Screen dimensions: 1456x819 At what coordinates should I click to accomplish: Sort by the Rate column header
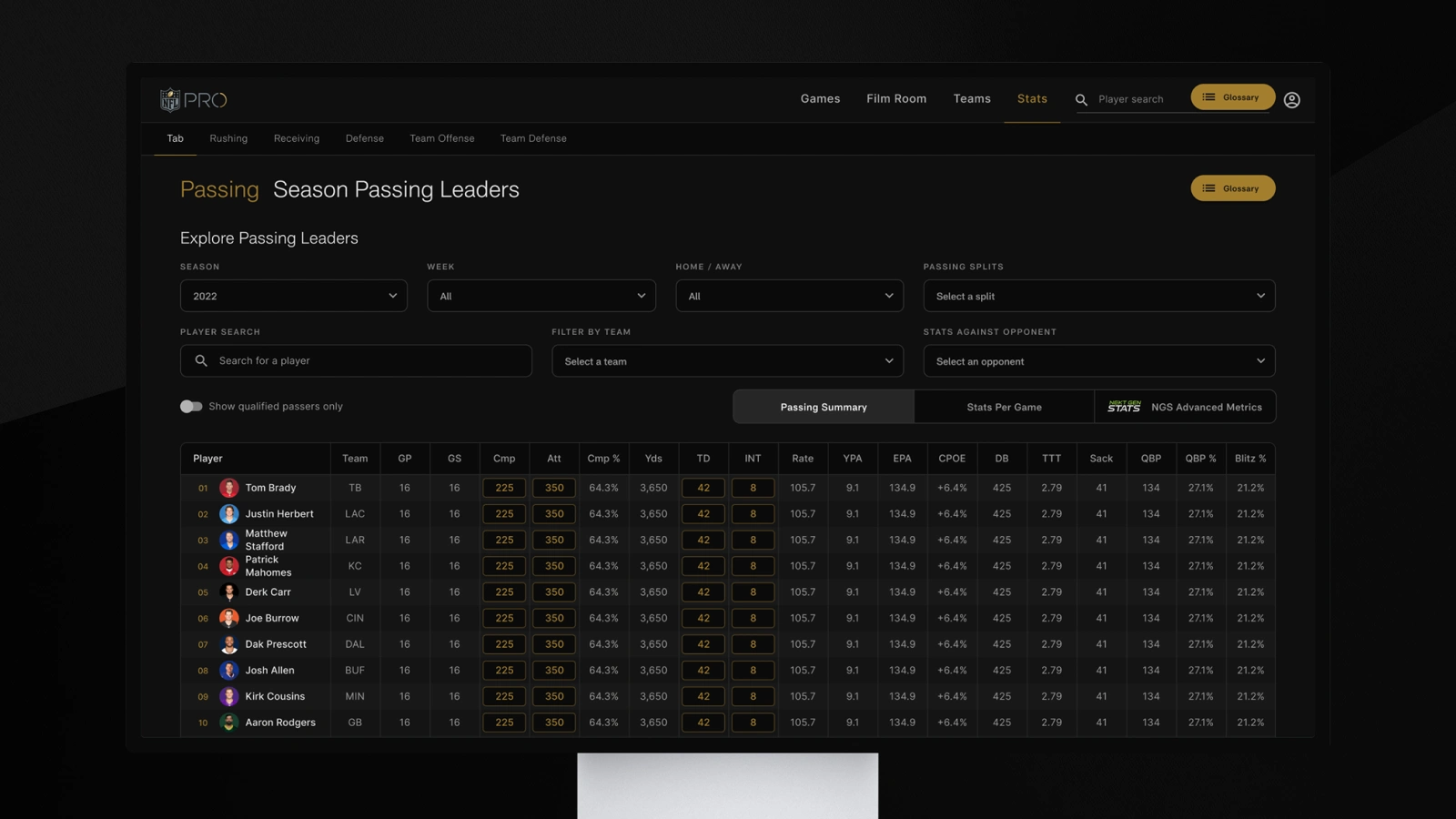803,459
